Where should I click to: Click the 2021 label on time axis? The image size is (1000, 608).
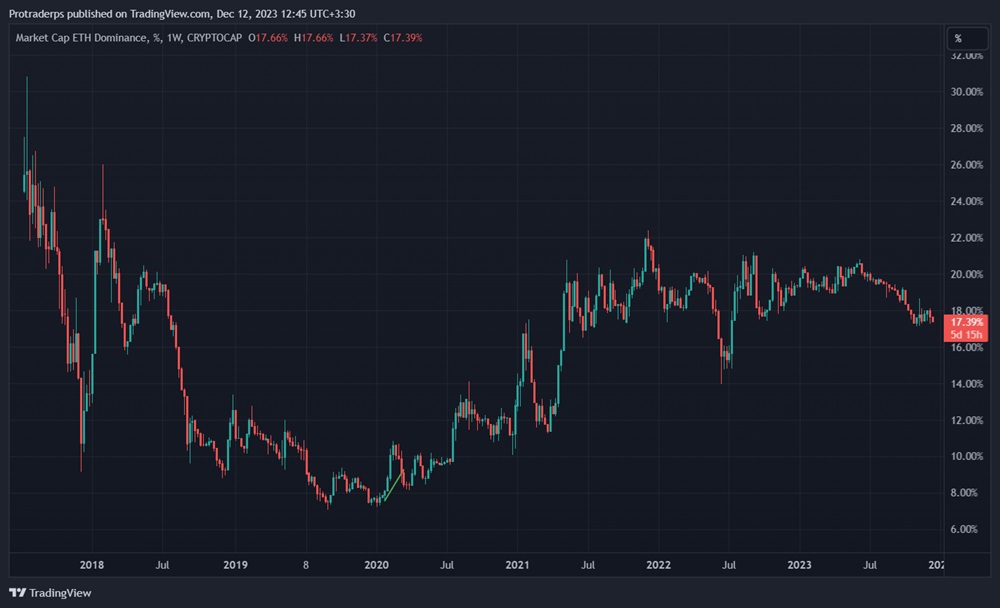coord(517,565)
